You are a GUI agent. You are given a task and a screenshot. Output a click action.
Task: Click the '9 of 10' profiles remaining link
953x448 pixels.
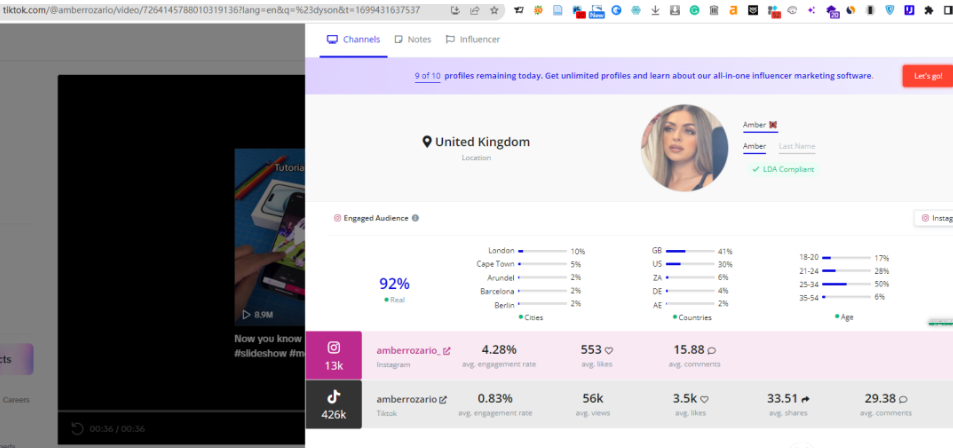(x=427, y=76)
